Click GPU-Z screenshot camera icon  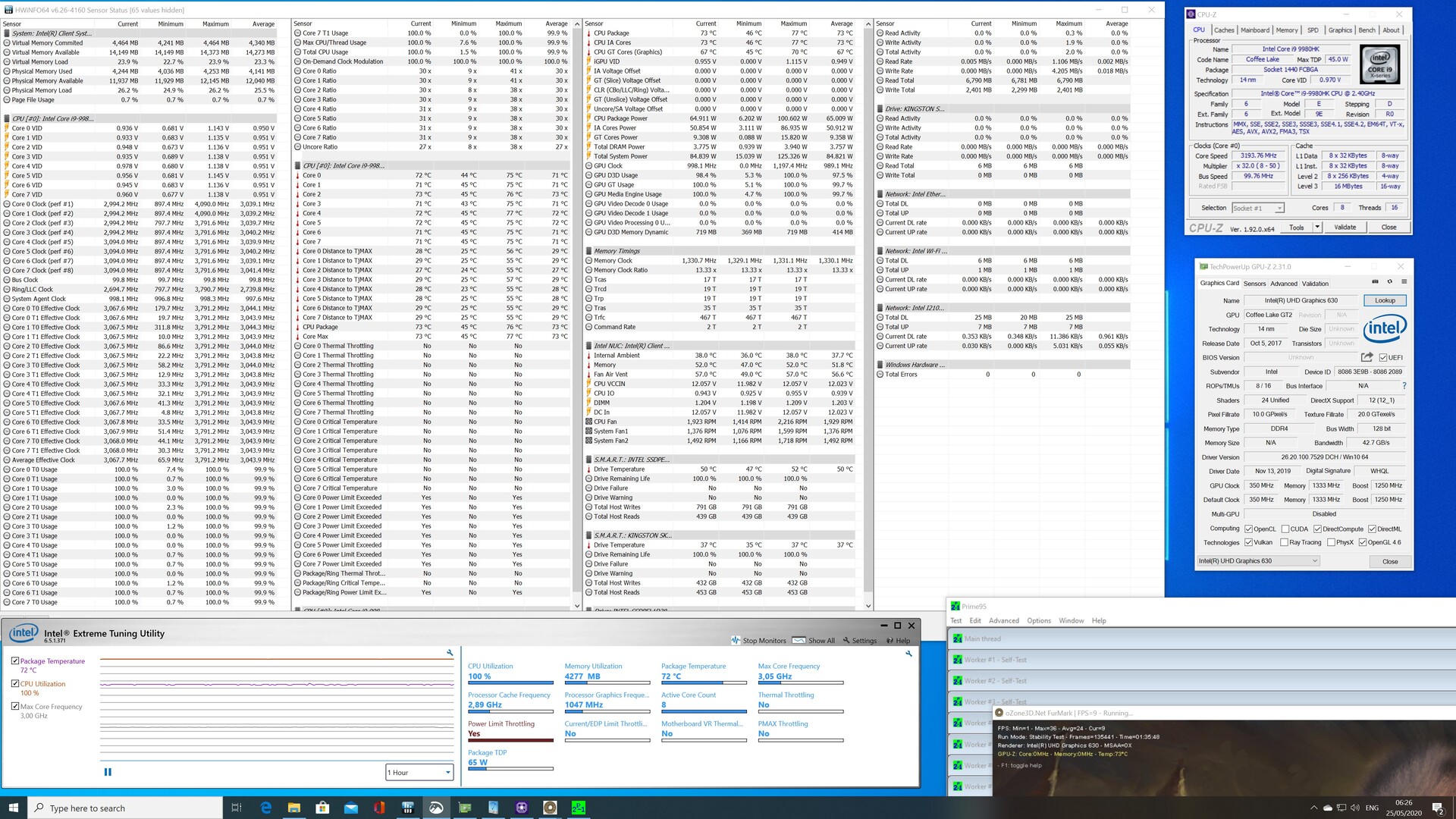coord(1375,282)
